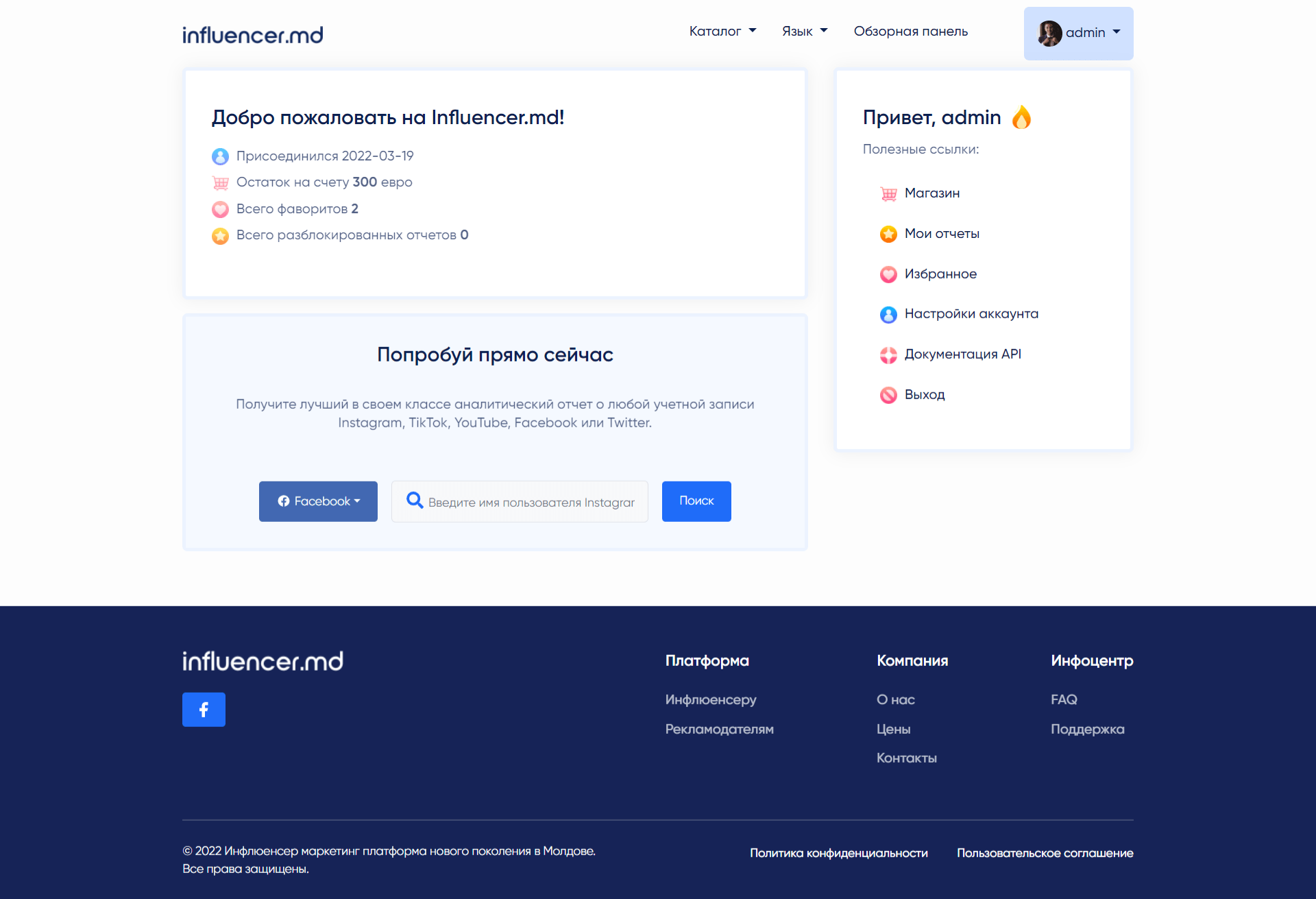Expand the admin account dropdown arrow
The width and height of the screenshot is (1316, 899).
pos(1117,32)
